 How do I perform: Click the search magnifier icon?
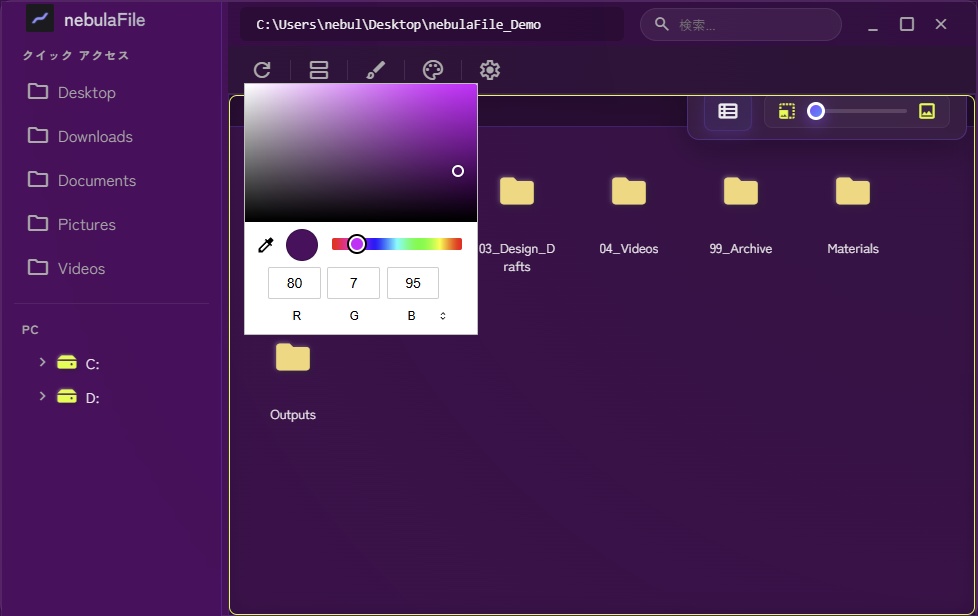pyautogui.click(x=662, y=24)
